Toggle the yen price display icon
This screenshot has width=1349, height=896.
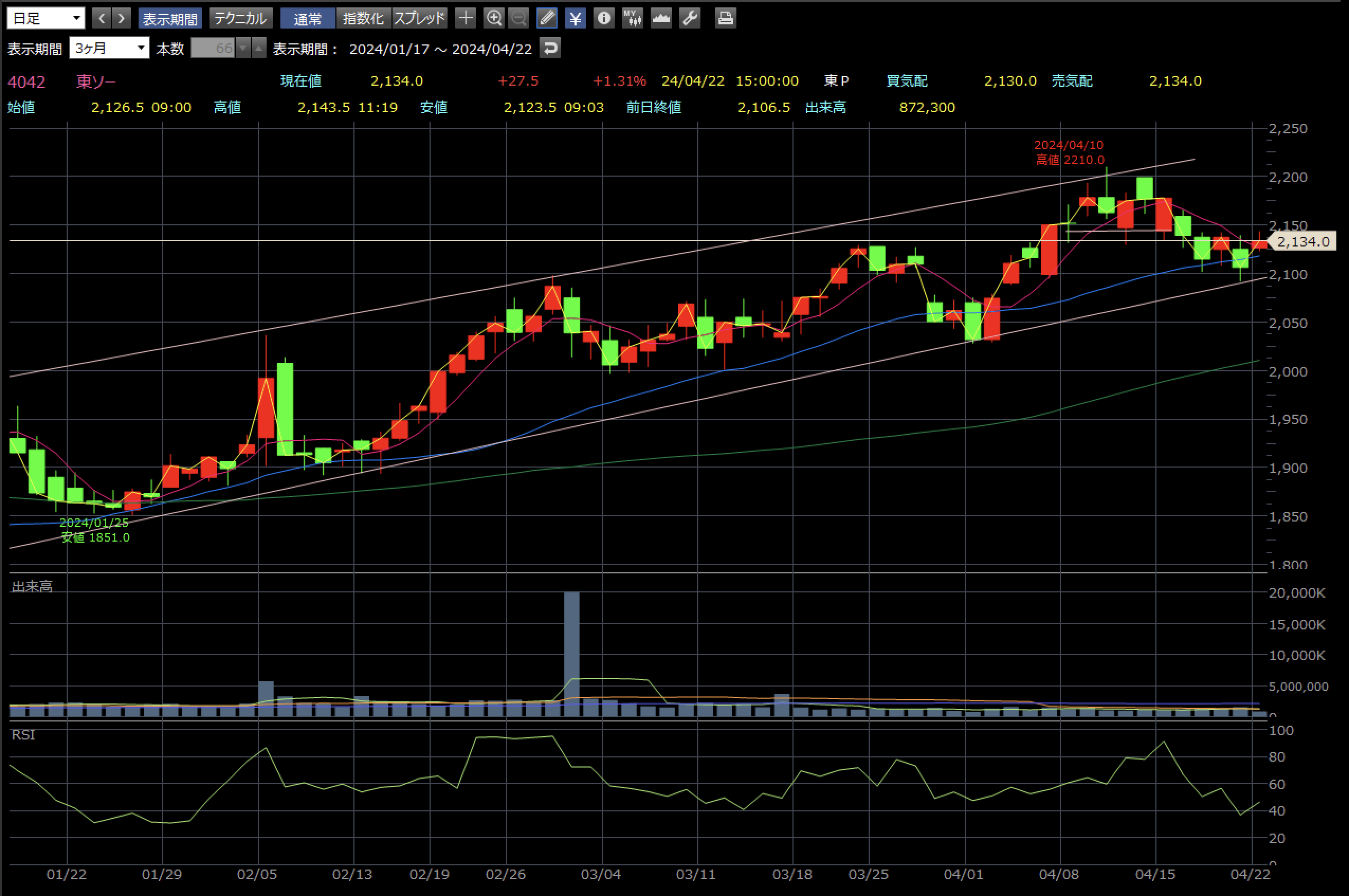coord(576,19)
